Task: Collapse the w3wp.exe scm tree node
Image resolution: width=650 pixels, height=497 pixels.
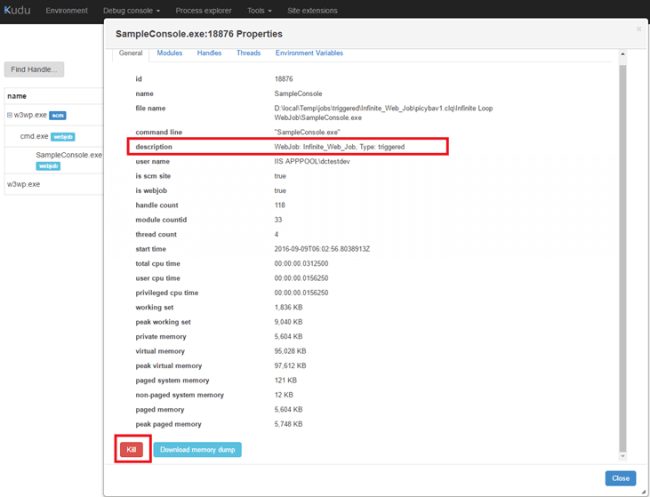Action: [10, 115]
